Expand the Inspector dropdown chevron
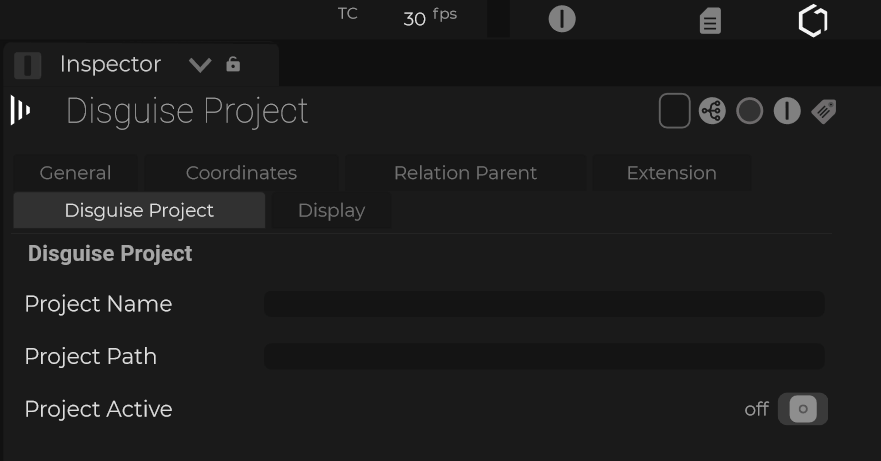This screenshot has width=881, height=461. (x=200, y=66)
